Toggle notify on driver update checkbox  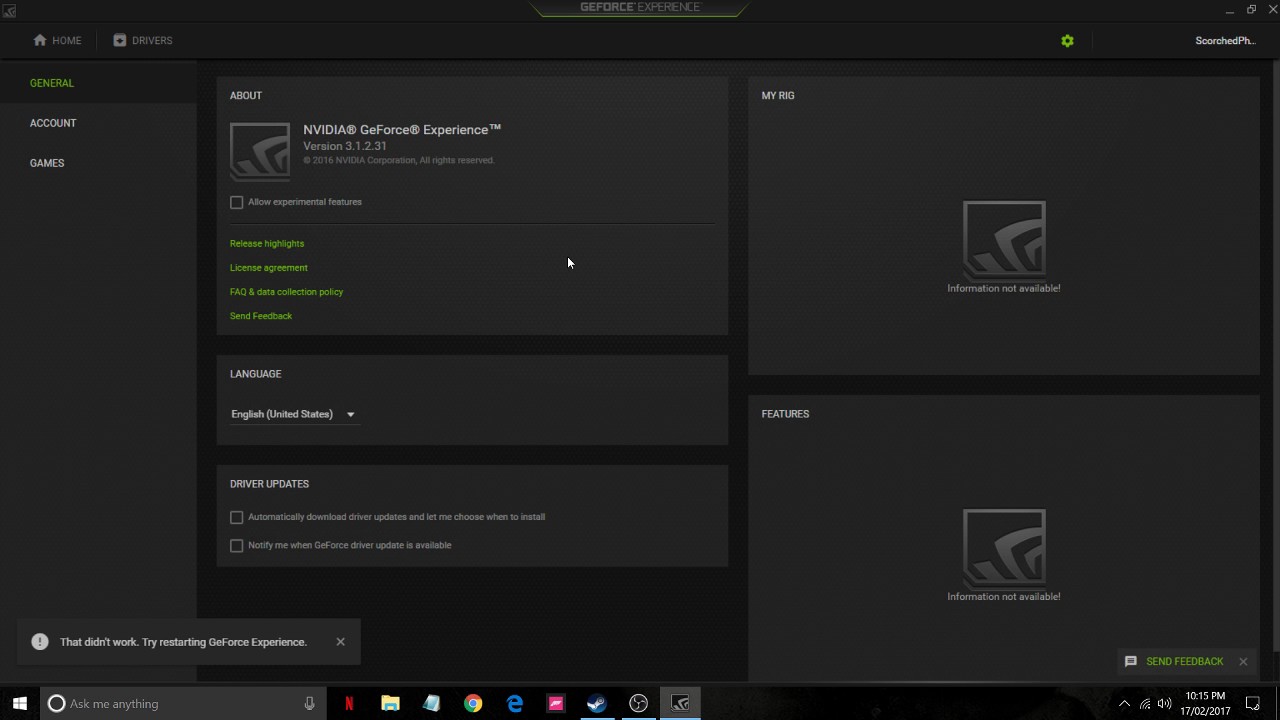pos(237,545)
